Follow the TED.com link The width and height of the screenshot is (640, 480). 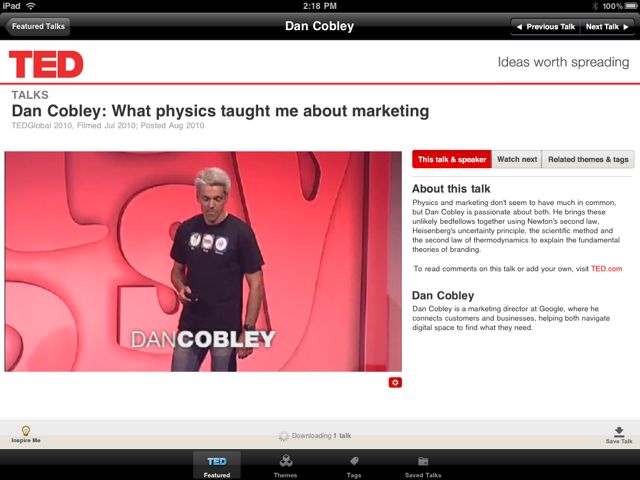(x=607, y=269)
